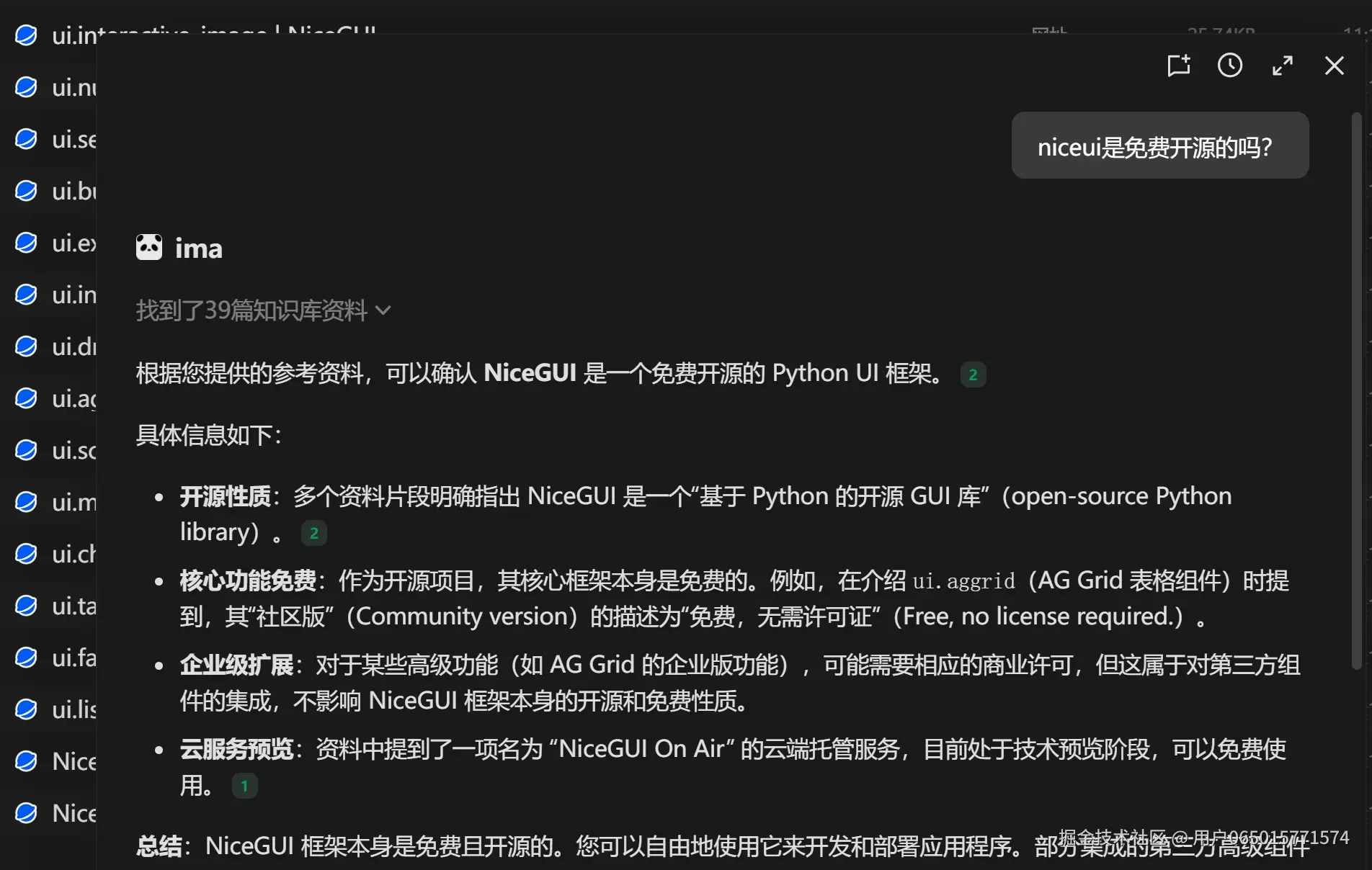Image resolution: width=1372 pixels, height=870 pixels.
Task: Expand the 找到了39篇知识库资料 source list
Action: pyautogui.click(x=263, y=310)
